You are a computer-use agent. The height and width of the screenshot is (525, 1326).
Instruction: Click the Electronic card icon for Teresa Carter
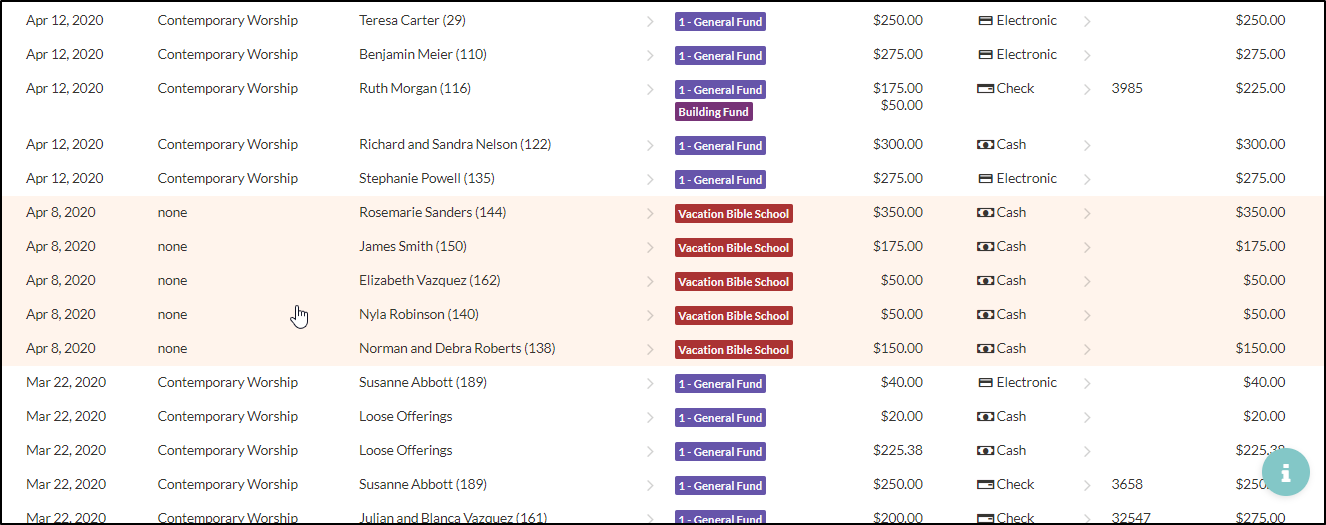click(x=985, y=21)
